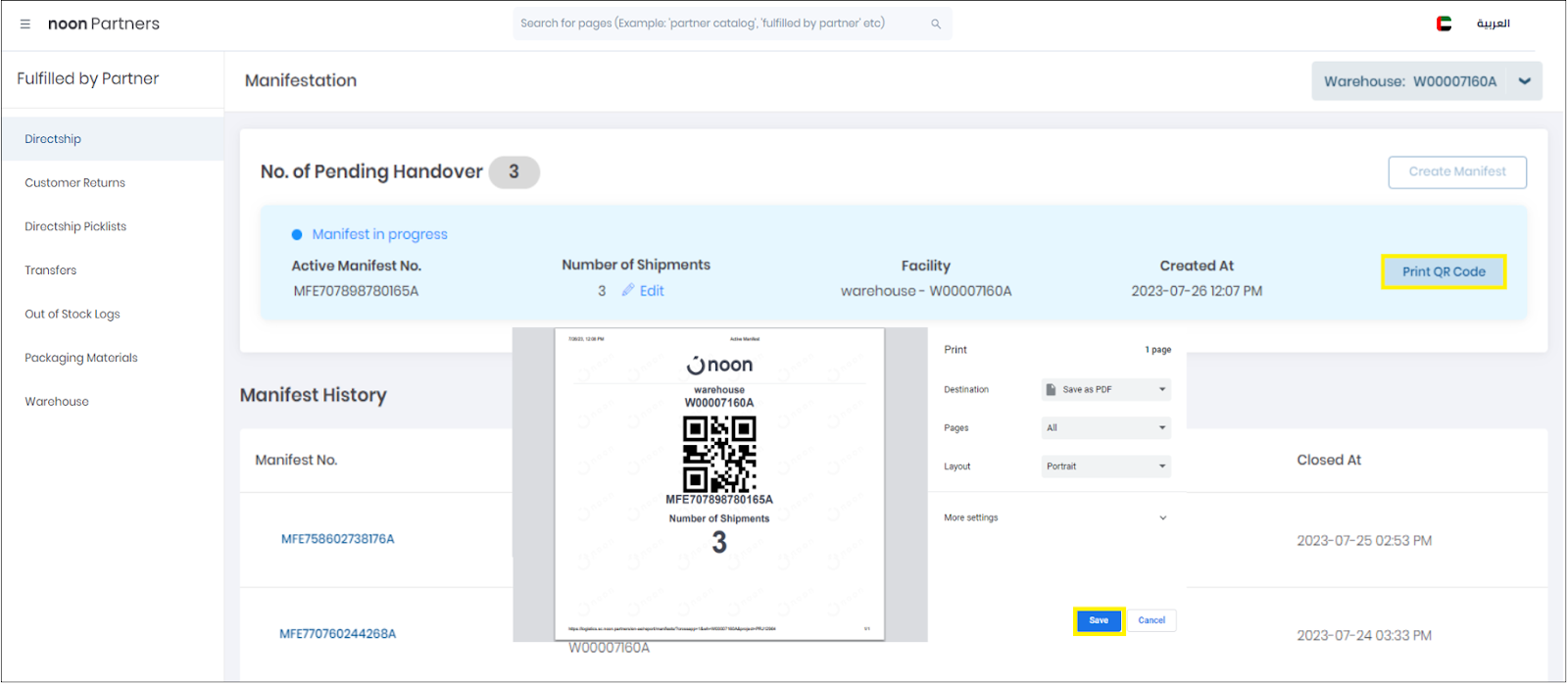Image resolution: width=1568 pixels, height=685 pixels.
Task: Click the Closed At column header
Action: 1329,460
